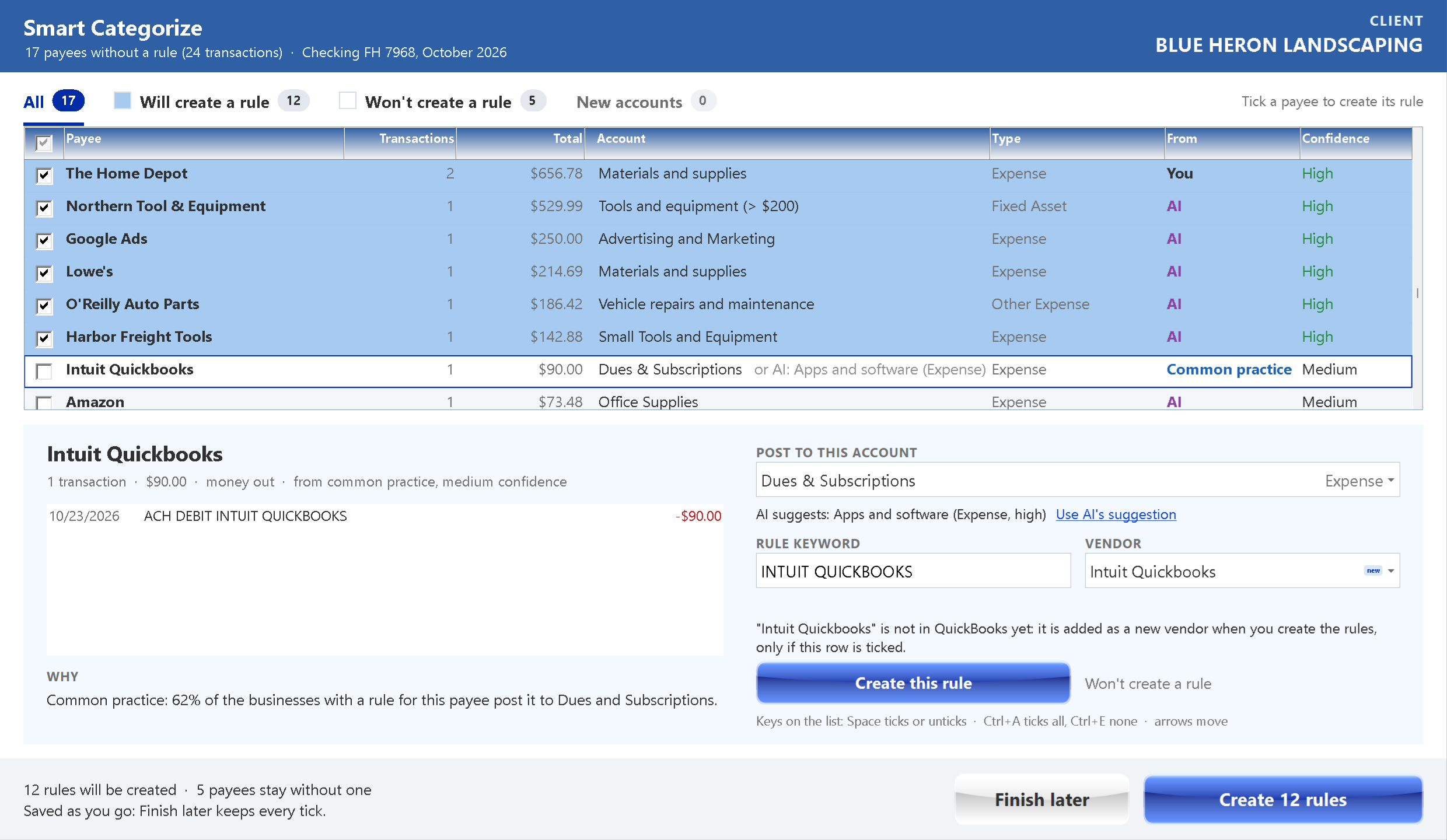
Task: Sort by the Transactions column header
Action: coord(400,142)
